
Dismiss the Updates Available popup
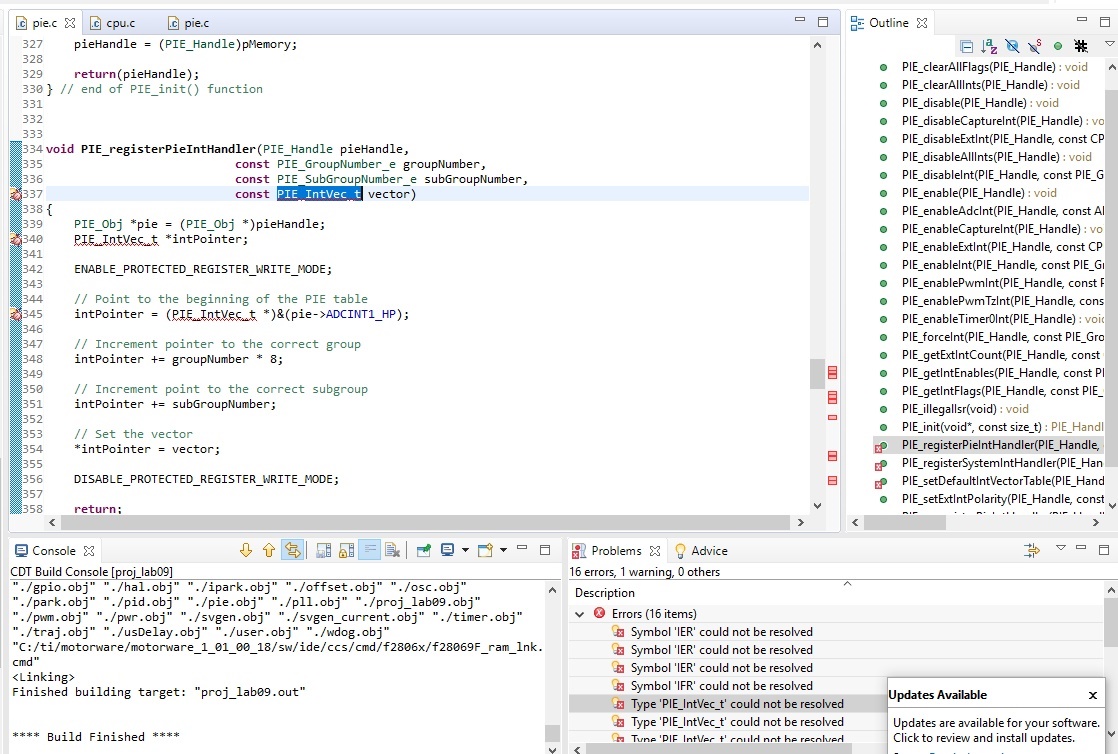coord(1091,694)
